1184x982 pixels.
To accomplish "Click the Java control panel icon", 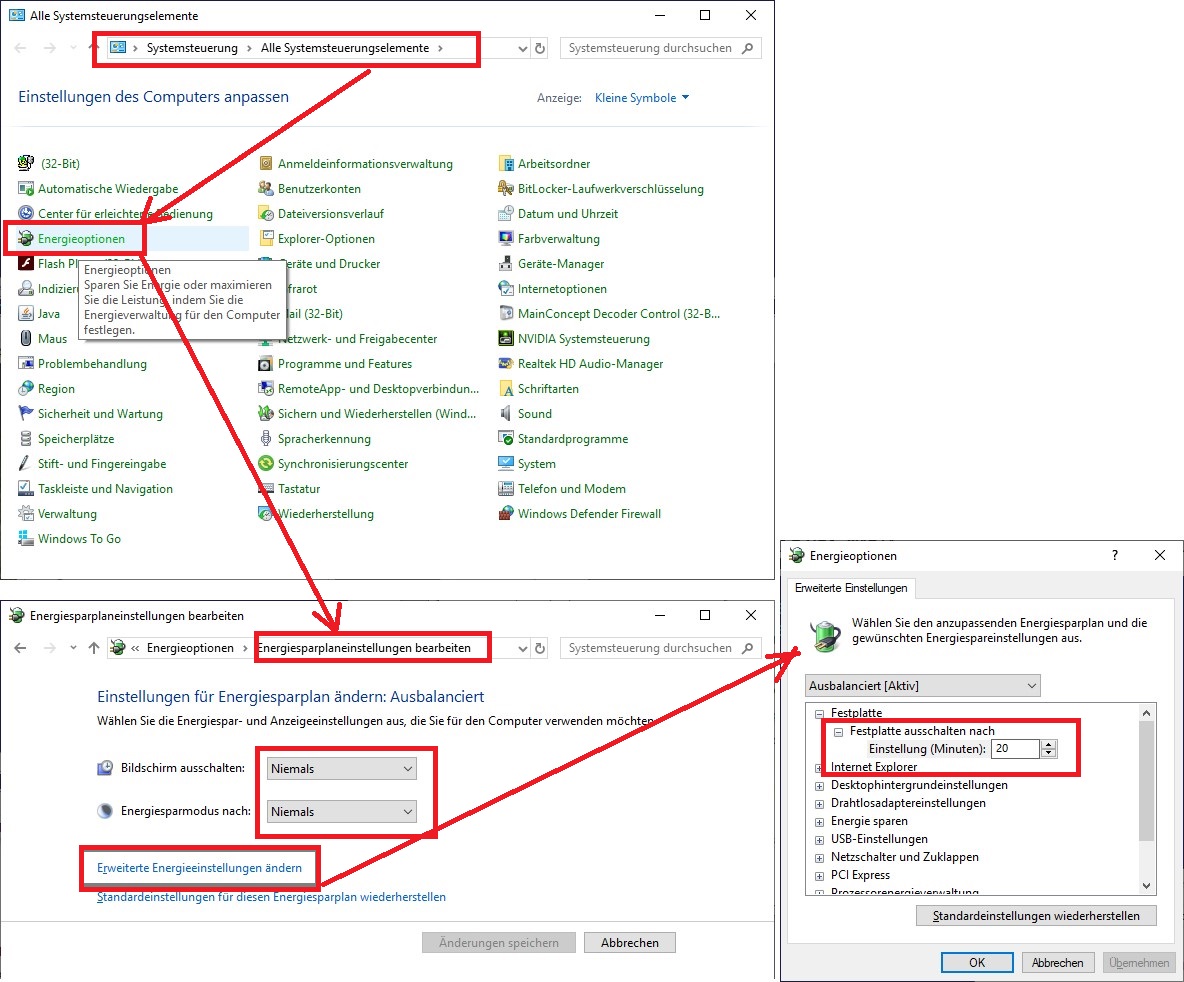I will [26, 313].
